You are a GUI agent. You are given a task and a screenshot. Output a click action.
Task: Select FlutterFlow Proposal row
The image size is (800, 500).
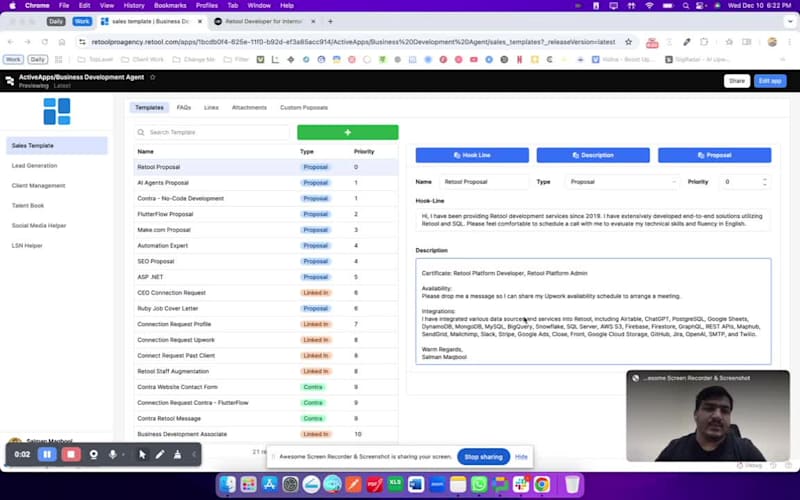265,214
